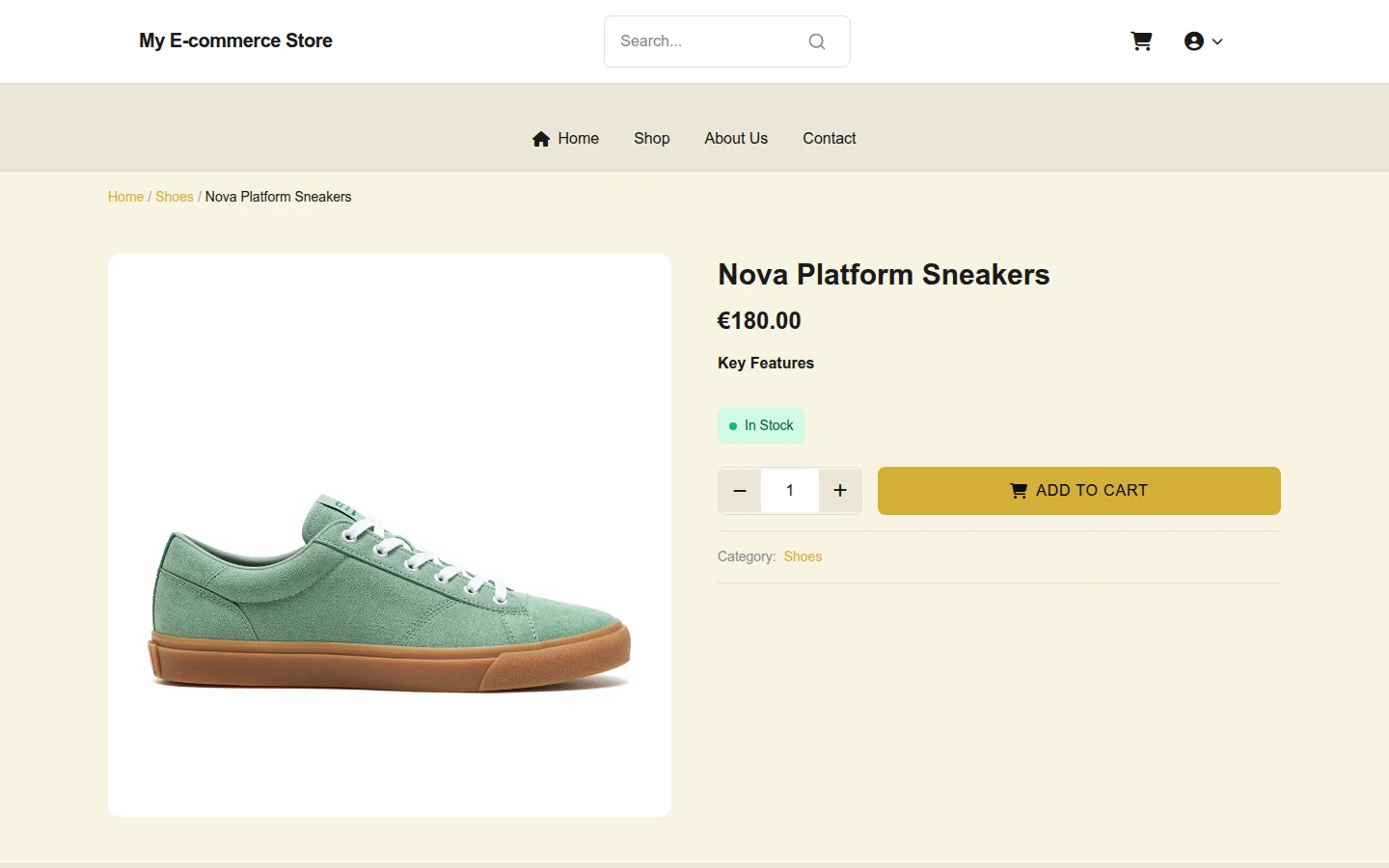This screenshot has height=868, width=1389.
Task: Click the Key Features heading
Action: [x=766, y=363]
